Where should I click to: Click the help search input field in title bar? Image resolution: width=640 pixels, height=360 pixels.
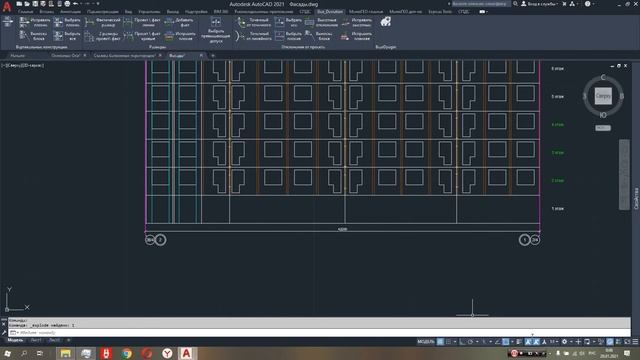pyautogui.click(x=480, y=4)
